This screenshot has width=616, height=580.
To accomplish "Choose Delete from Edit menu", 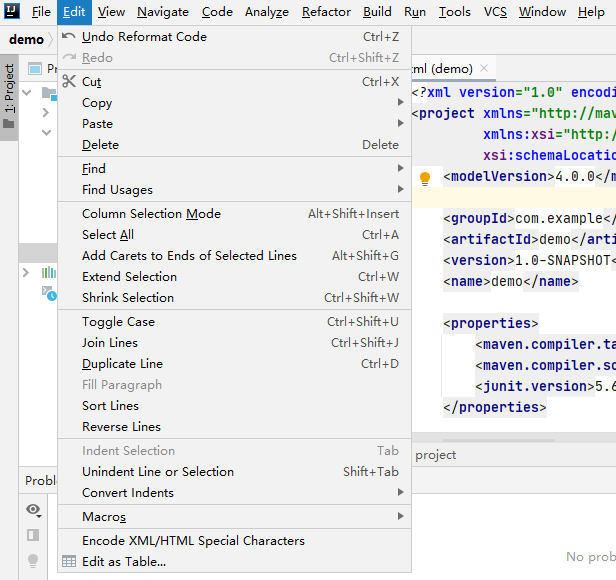I will click(235, 145).
